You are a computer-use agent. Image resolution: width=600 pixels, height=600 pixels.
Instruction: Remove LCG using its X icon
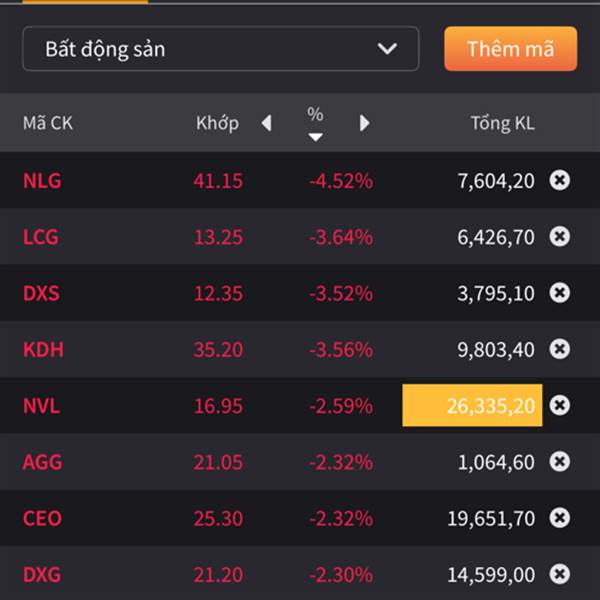[559, 236]
